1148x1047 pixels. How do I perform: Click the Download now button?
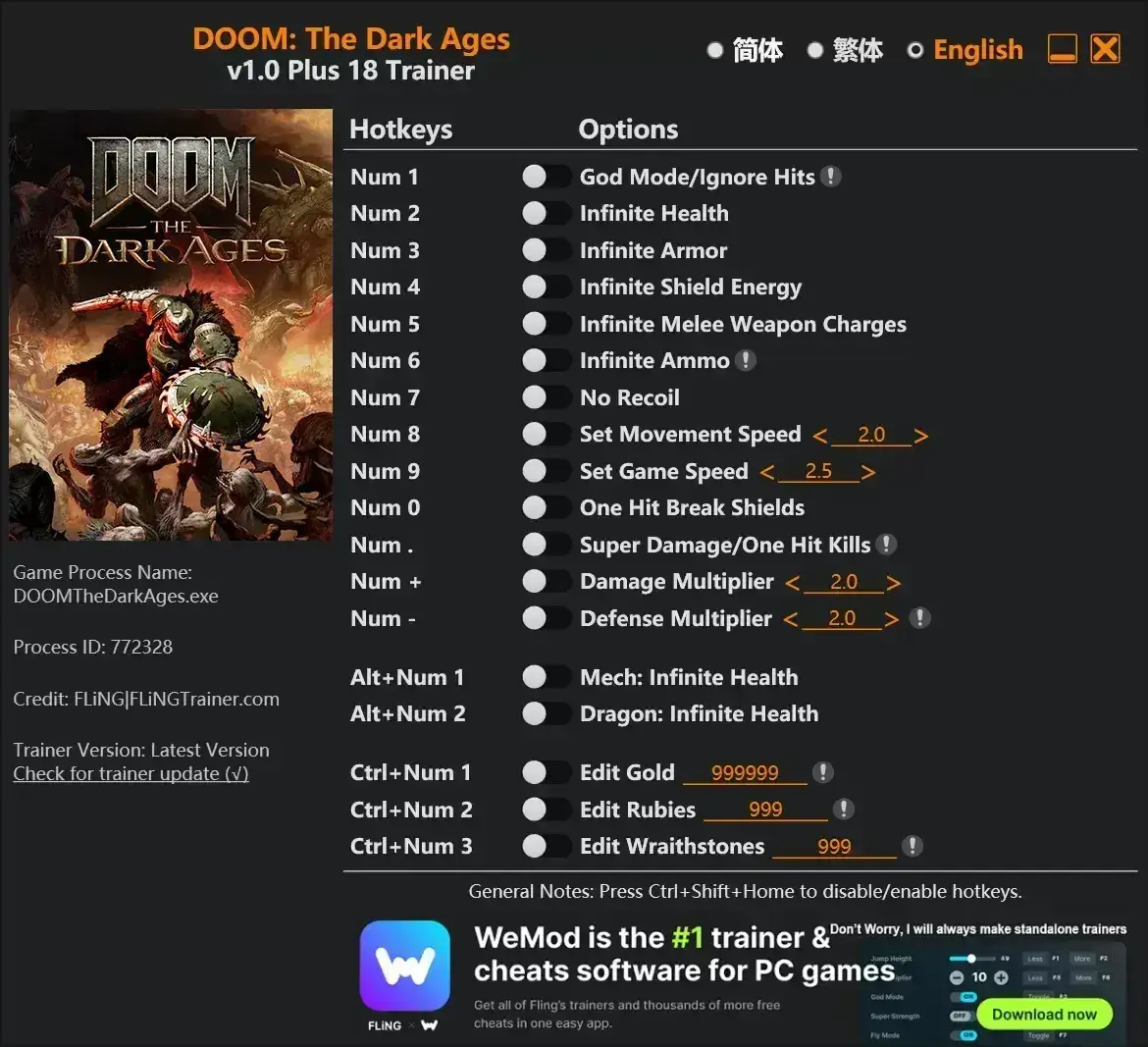[1045, 1014]
